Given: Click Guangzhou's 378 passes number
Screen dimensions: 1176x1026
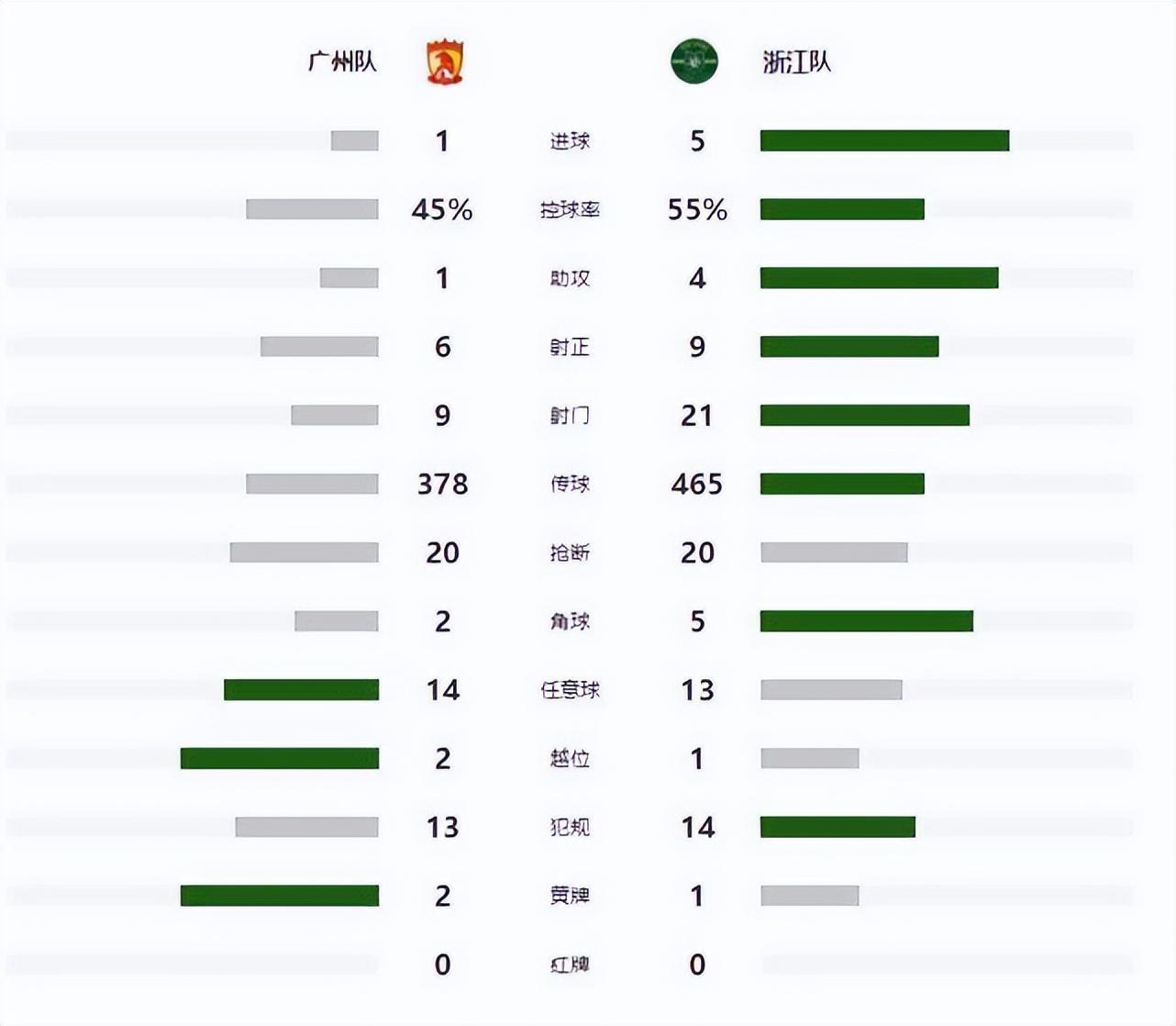Looking at the screenshot, I should pos(442,484).
